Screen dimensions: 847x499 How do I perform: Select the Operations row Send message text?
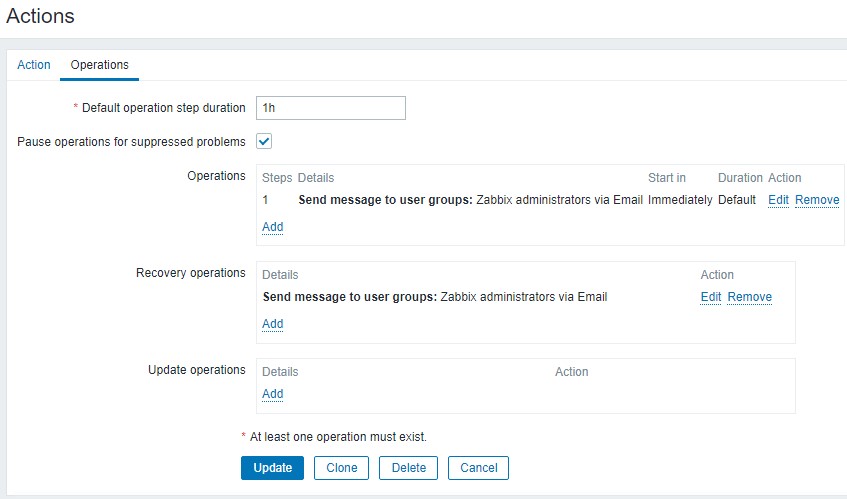(470, 200)
